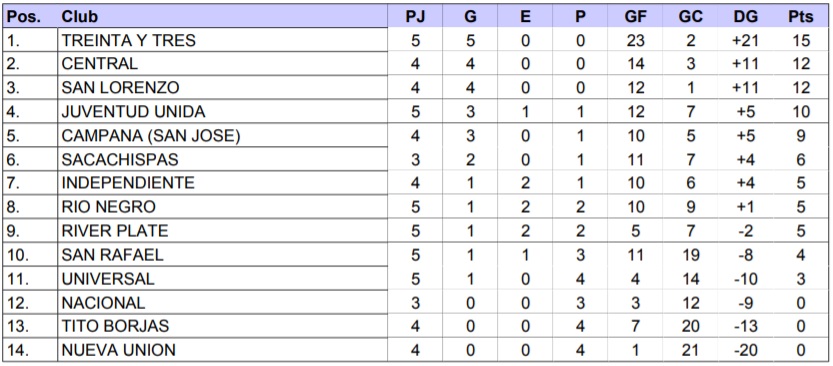Select the SAN RAFAEL club cell

pyautogui.click(x=223, y=254)
